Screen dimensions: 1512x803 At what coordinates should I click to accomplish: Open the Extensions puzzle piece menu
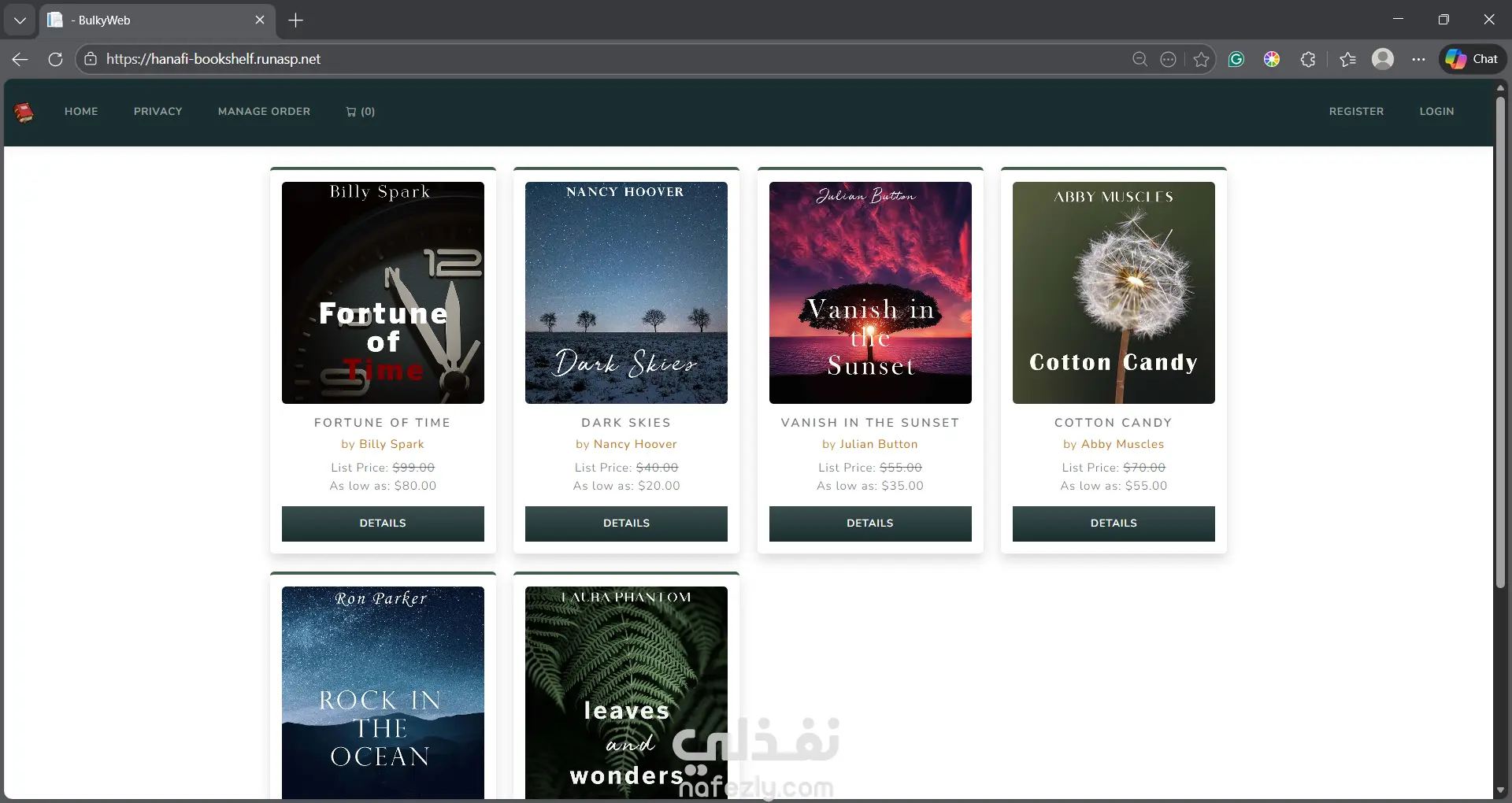pos(1308,59)
